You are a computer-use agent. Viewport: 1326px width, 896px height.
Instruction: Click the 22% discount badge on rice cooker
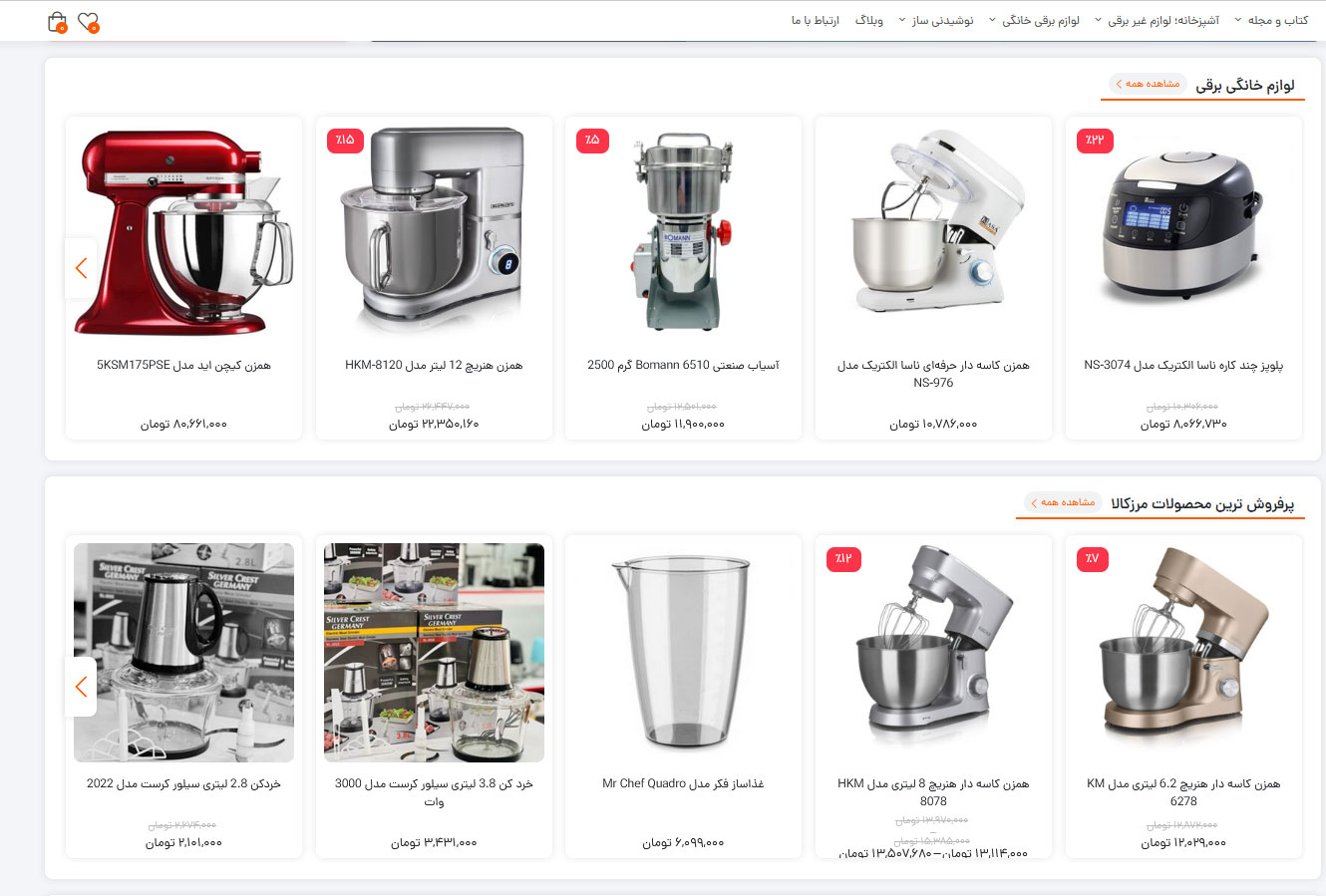point(1095,140)
